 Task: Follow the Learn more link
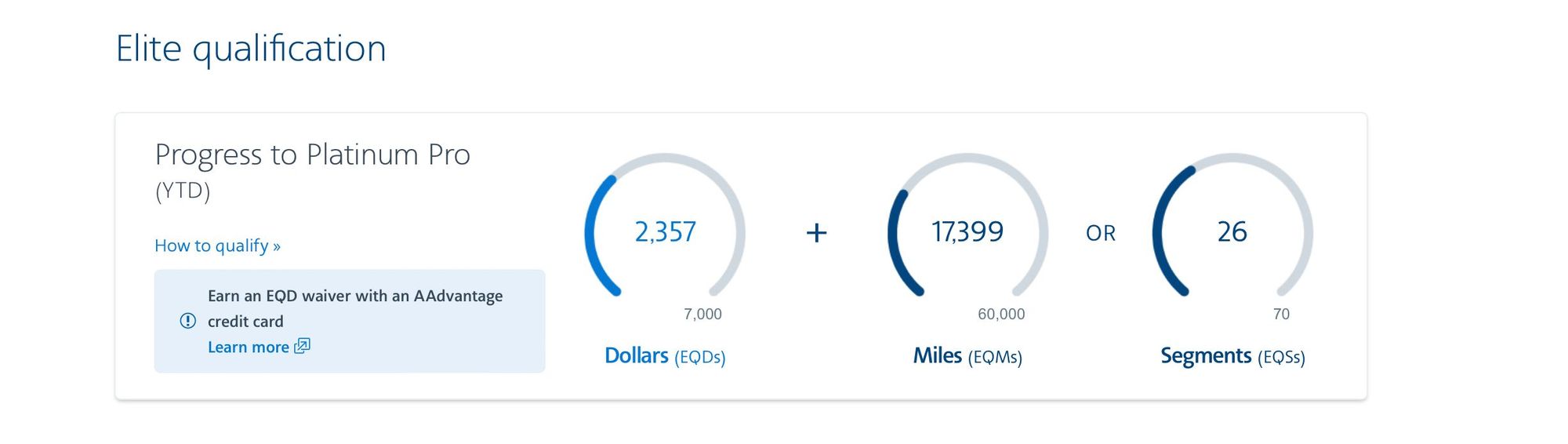point(248,347)
